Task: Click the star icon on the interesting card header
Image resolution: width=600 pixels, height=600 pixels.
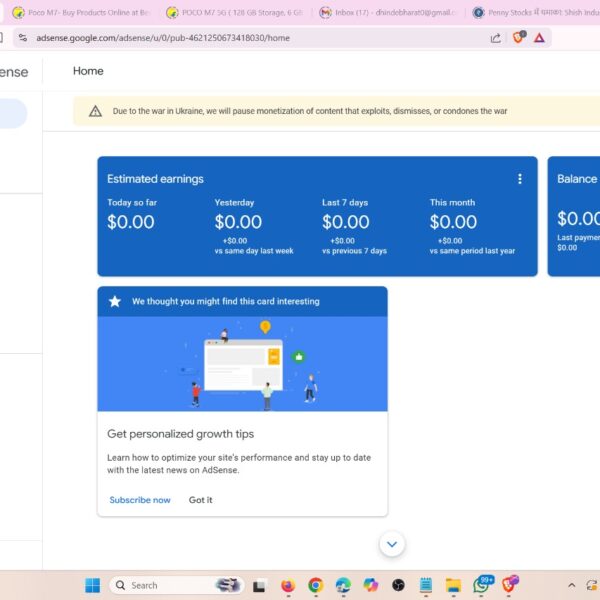Action: (115, 302)
